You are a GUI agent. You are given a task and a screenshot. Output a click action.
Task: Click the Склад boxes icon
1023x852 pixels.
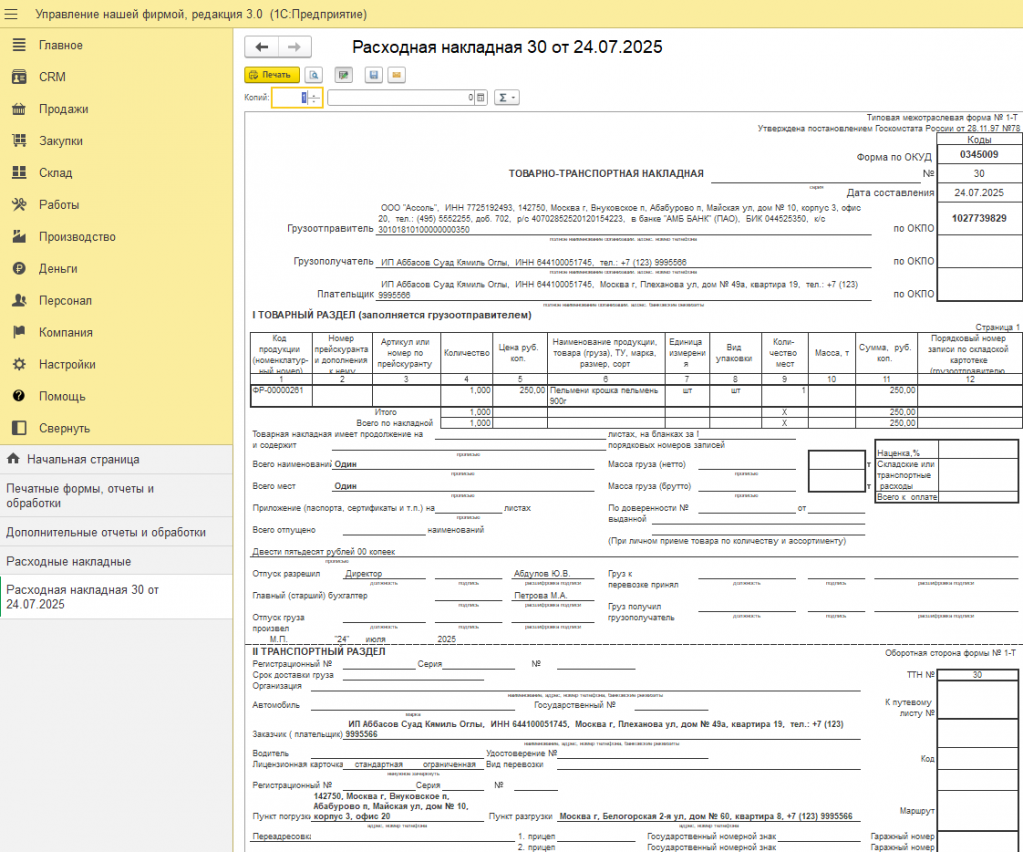[19, 173]
